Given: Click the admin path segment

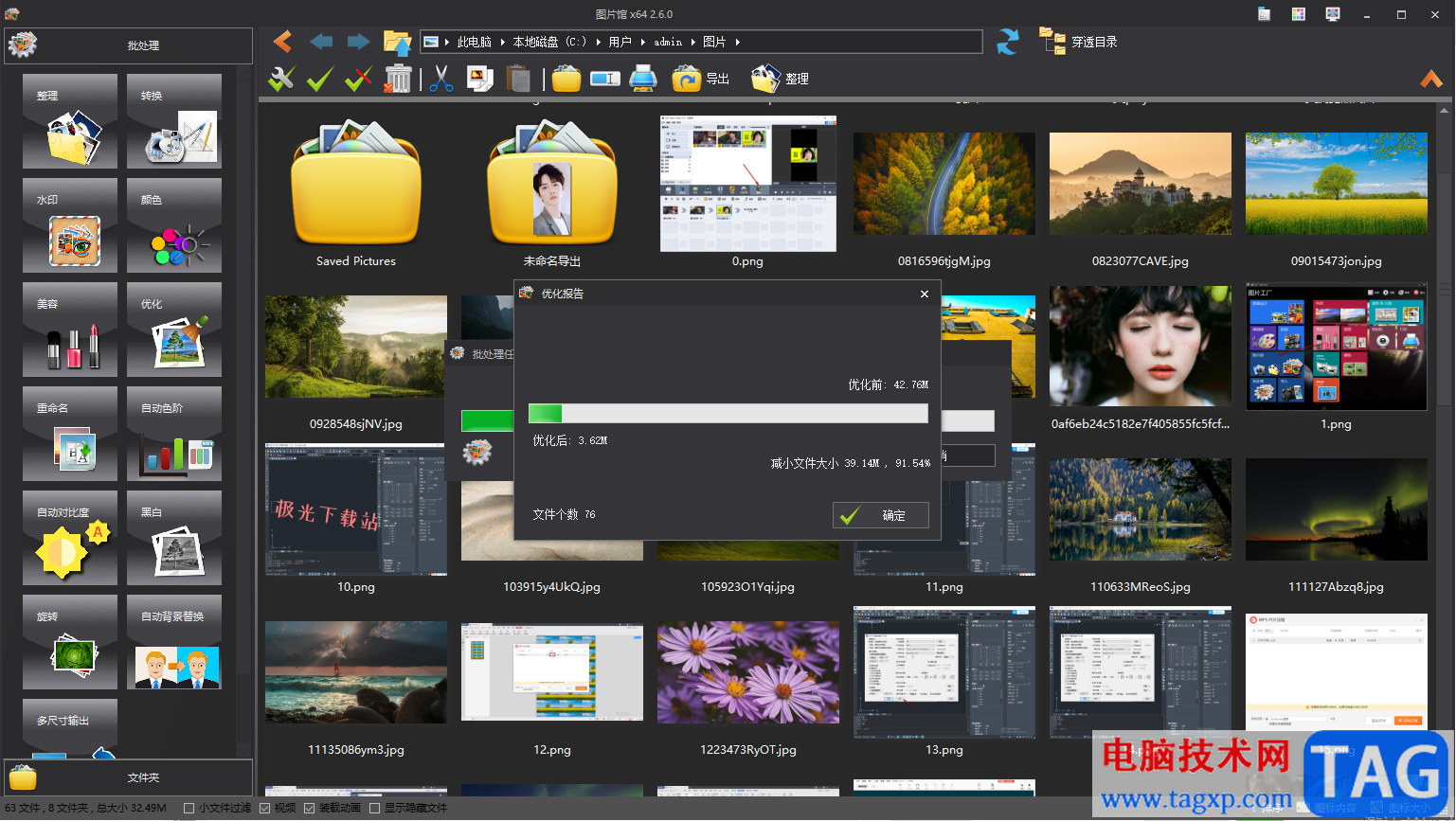Looking at the screenshot, I should click(x=668, y=42).
